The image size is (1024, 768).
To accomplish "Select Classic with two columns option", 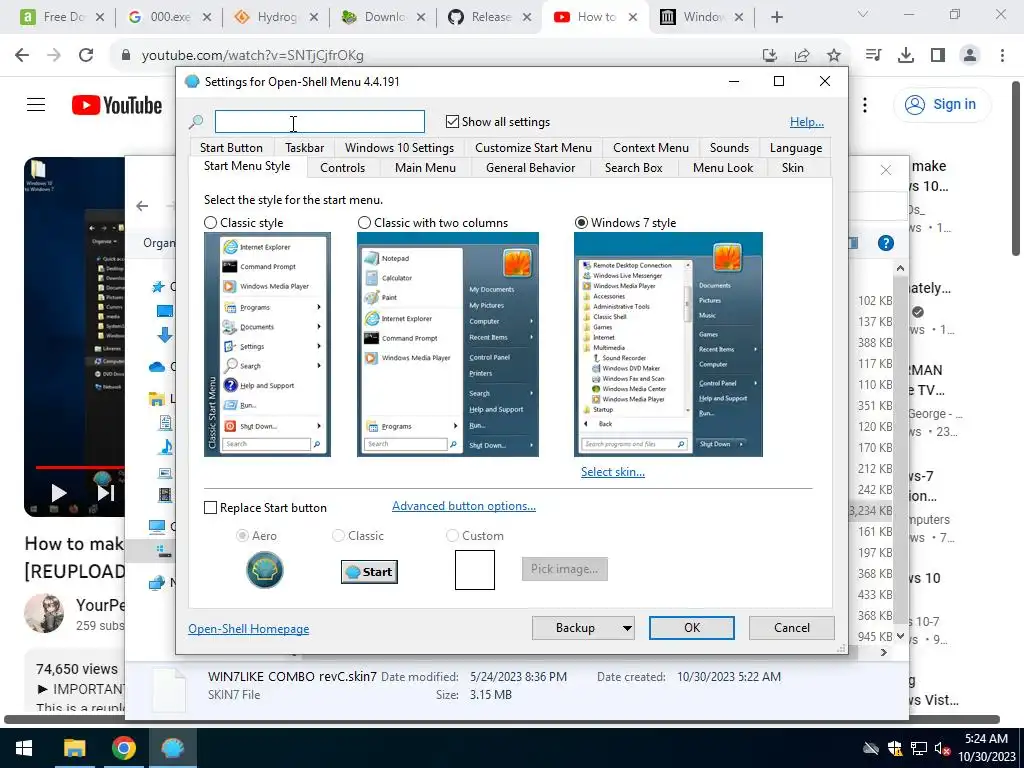I will click(x=364, y=223).
